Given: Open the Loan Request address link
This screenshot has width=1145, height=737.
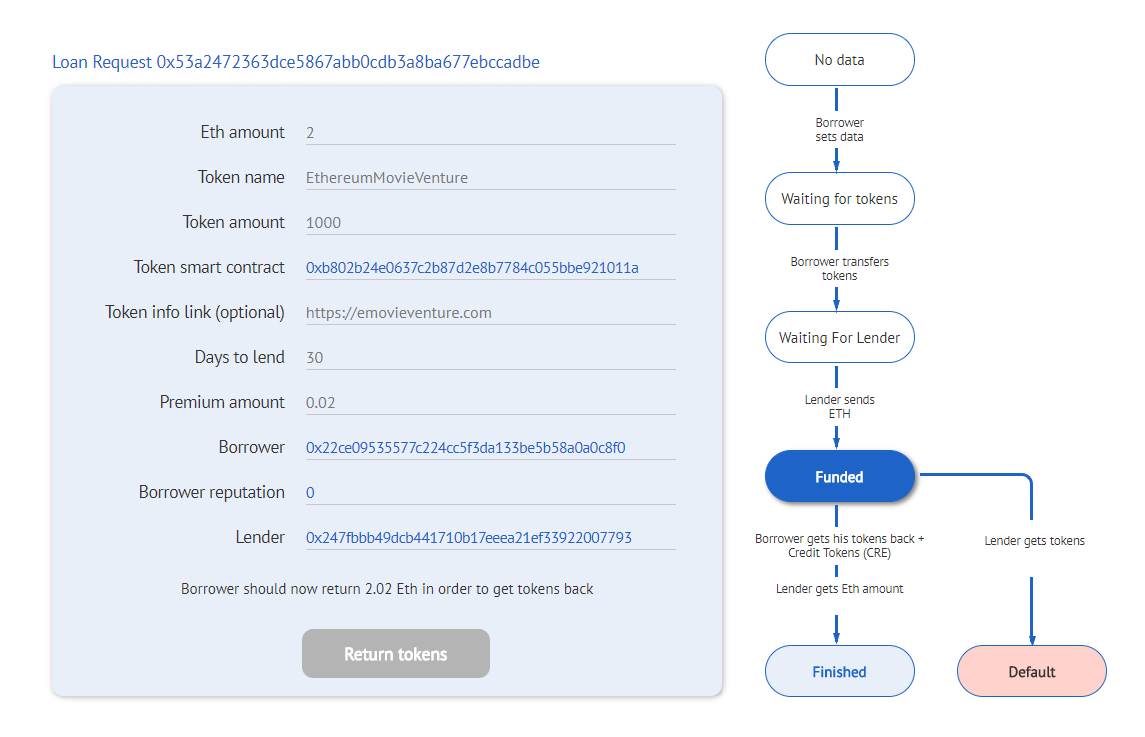Looking at the screenshot, I should click(x=296, y=62).
